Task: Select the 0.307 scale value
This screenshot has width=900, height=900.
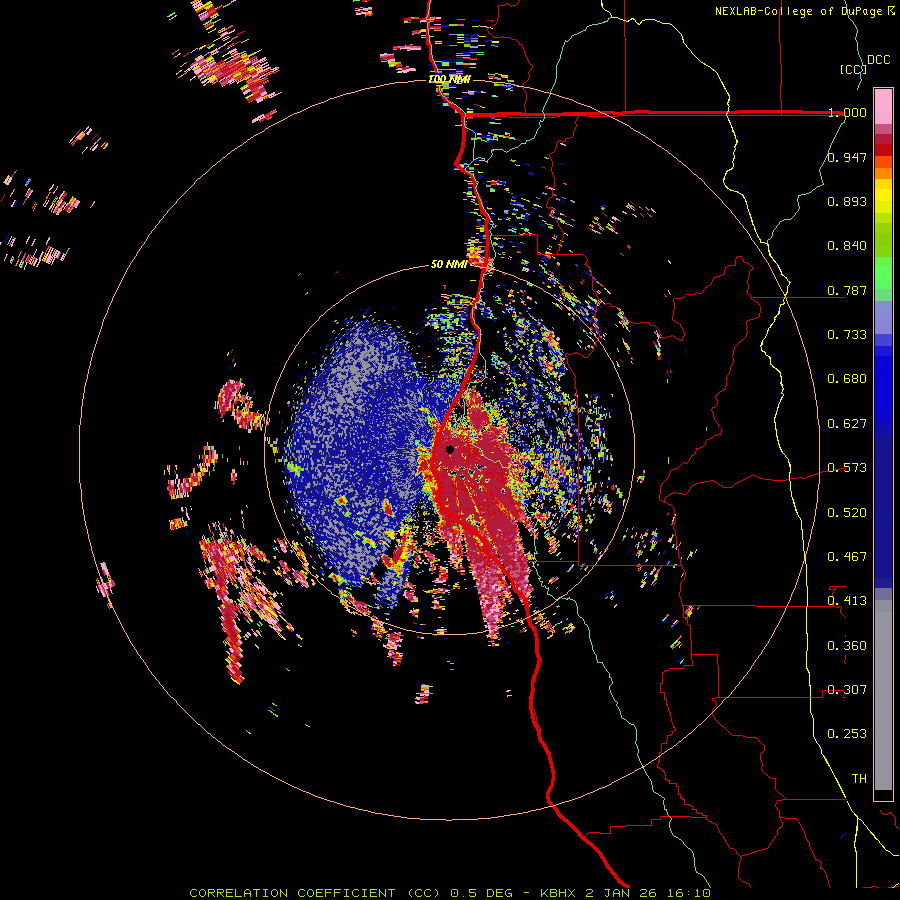Action: point(847,690)
